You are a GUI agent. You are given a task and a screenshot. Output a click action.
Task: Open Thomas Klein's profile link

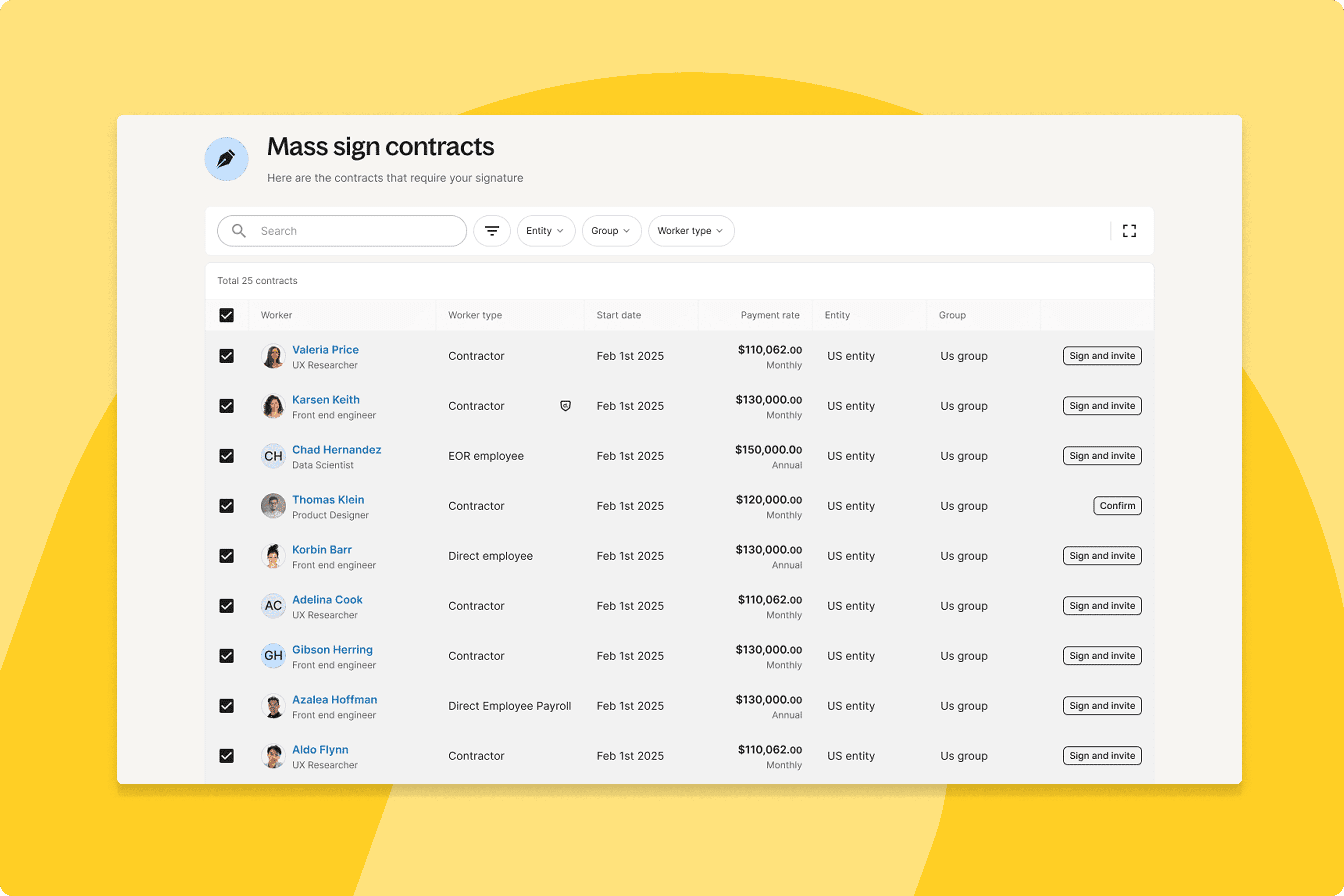coord(328,500)
